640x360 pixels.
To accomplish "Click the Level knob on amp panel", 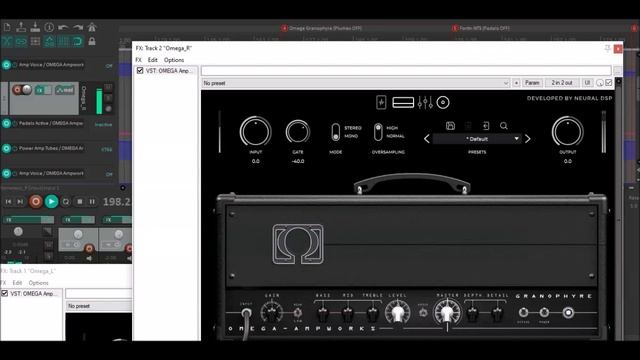I will [x=397, y=313].
